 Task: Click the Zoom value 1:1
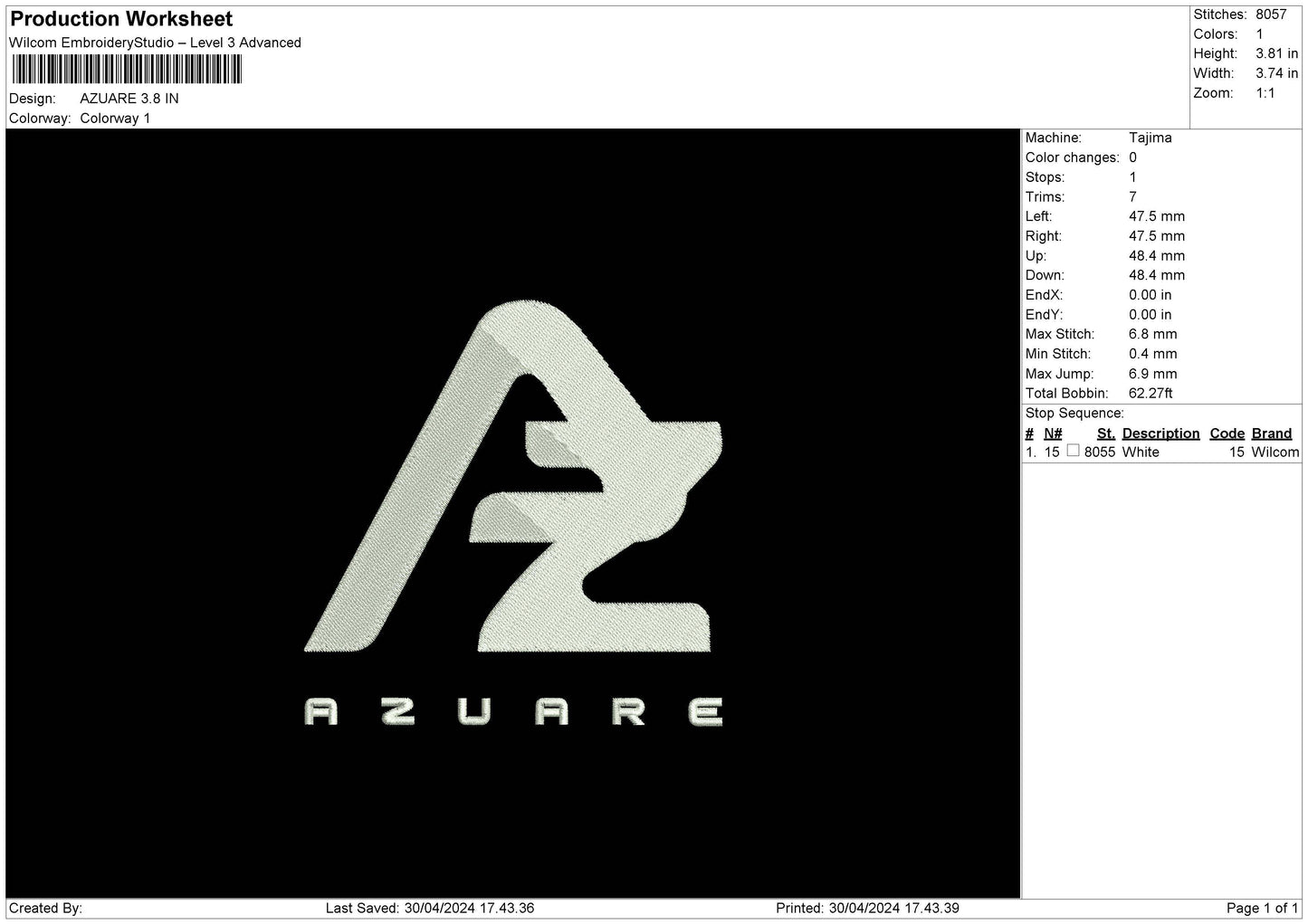tap(1265, 93)
